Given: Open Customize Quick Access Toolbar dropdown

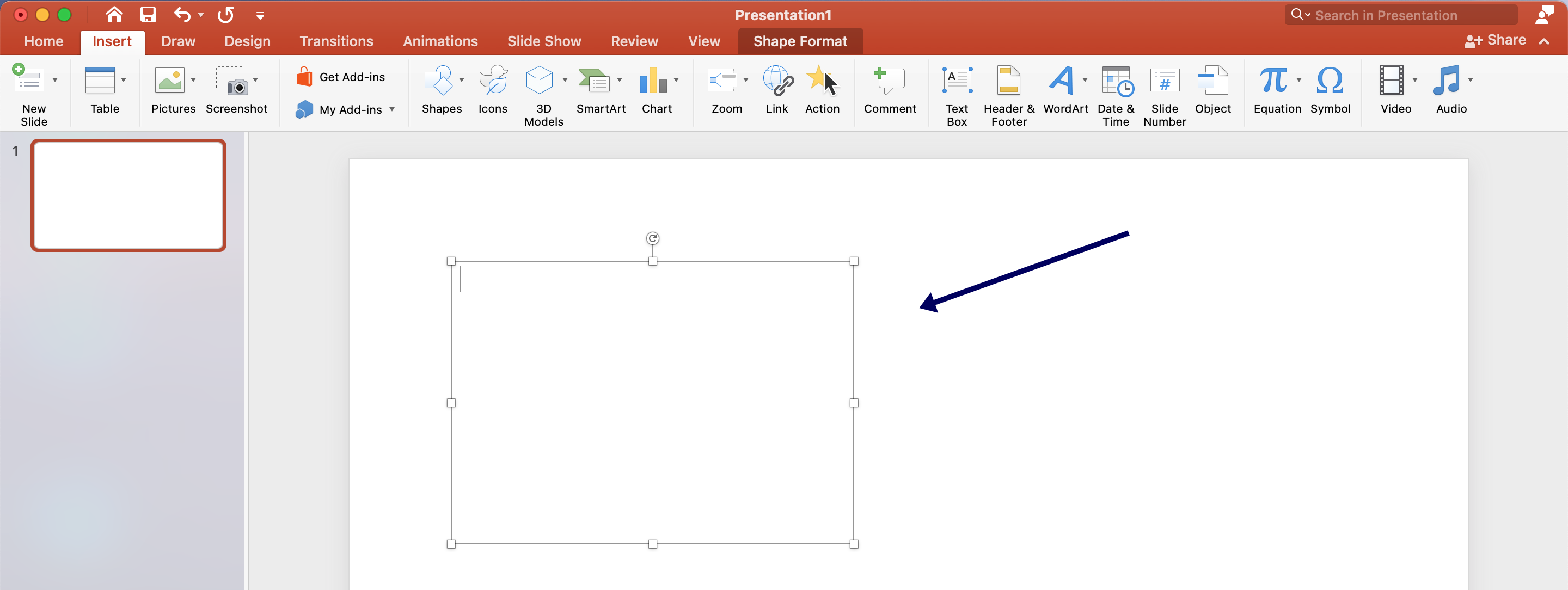Looking at the screenshot, I should (x=260, y=16).
